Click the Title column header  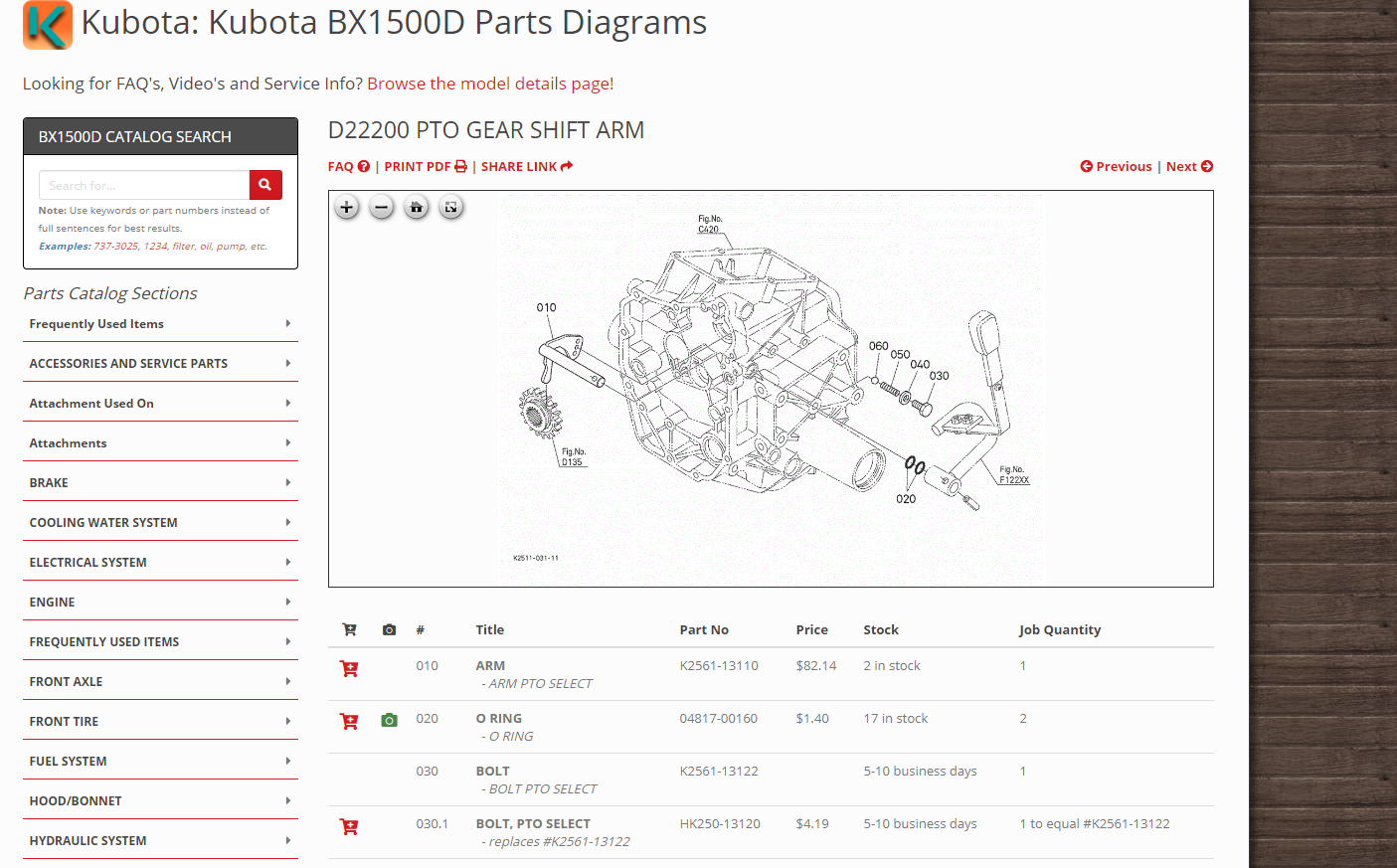pos(489,629)
